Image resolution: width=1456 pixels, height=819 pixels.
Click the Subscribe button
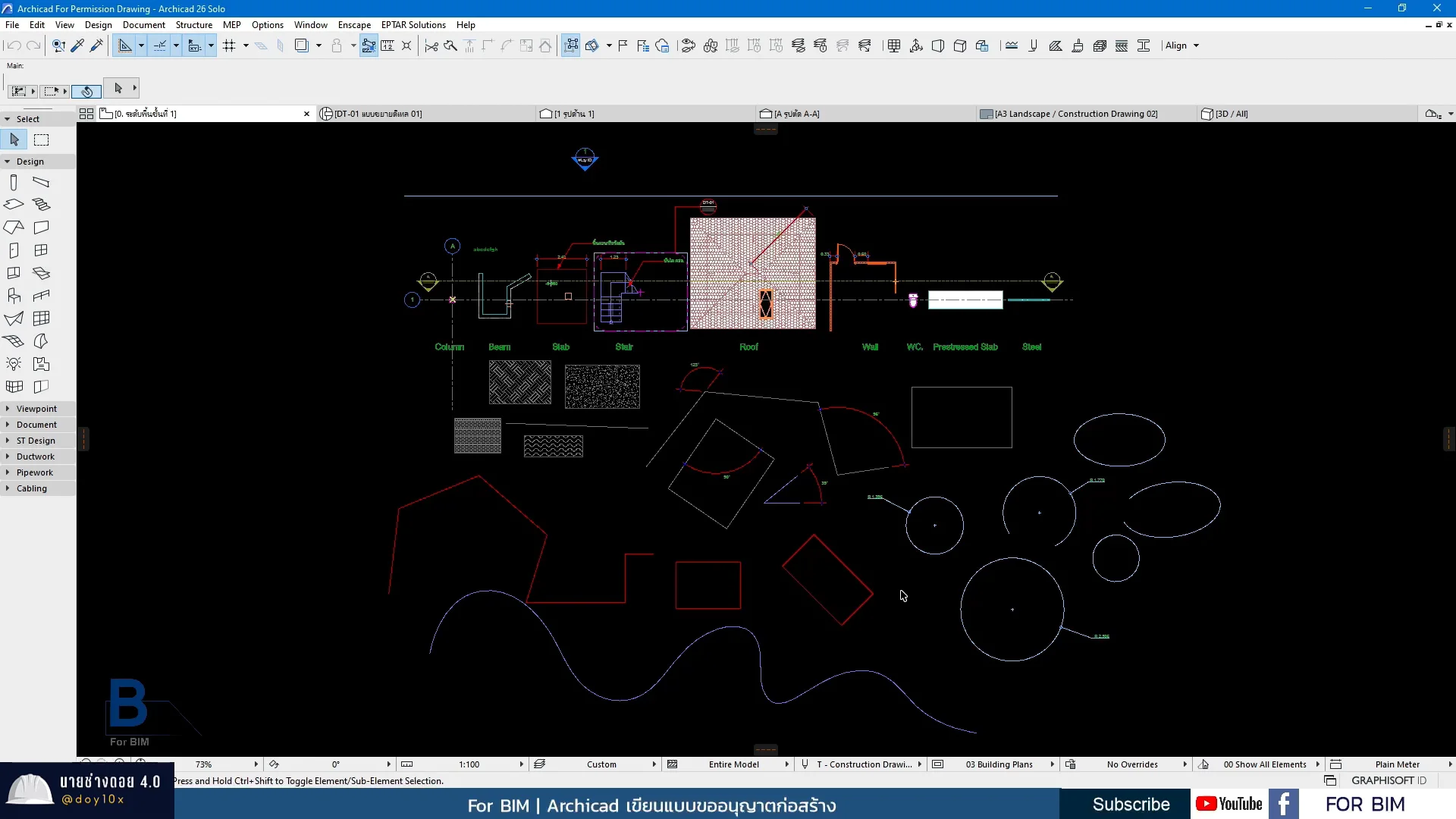pyautogui.click(x=1131, y=804)
